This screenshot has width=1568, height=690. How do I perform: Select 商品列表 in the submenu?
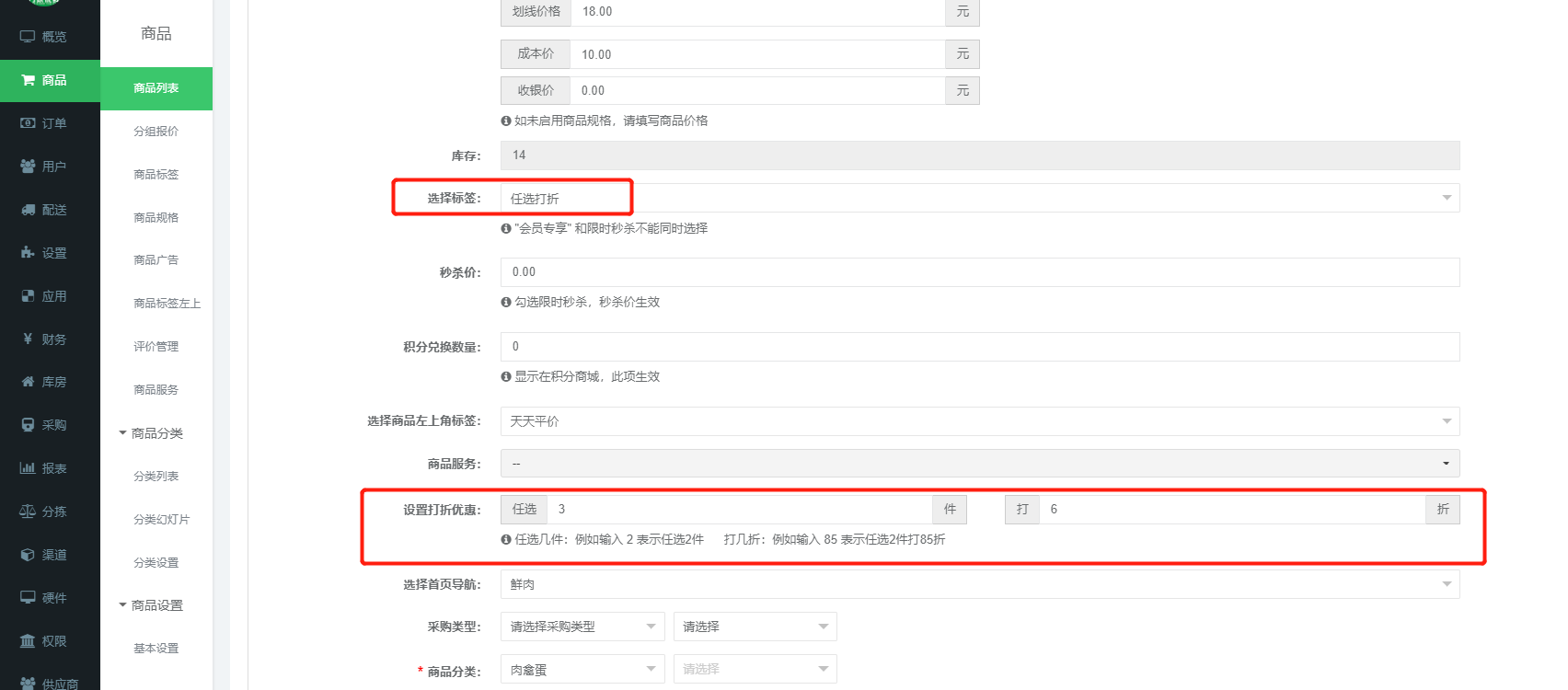click(x=156, y=88)
